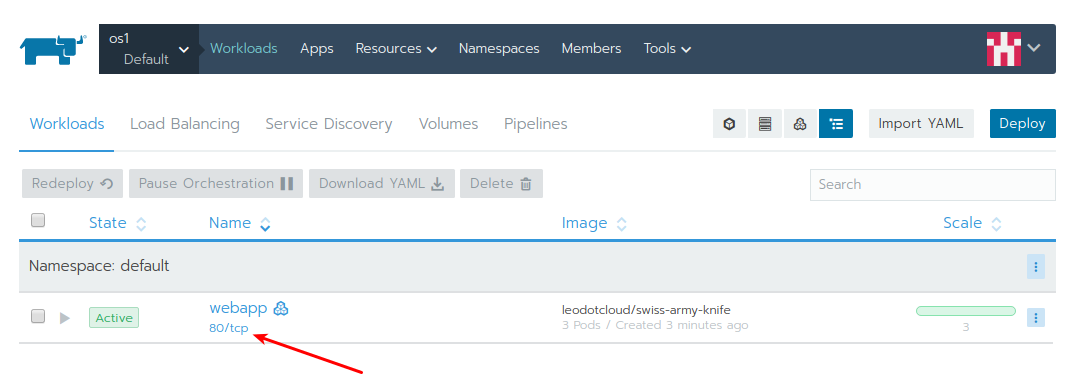1076x387 pixels.
Task: Focus the Search input field
Action: click(x=933, y=185)
